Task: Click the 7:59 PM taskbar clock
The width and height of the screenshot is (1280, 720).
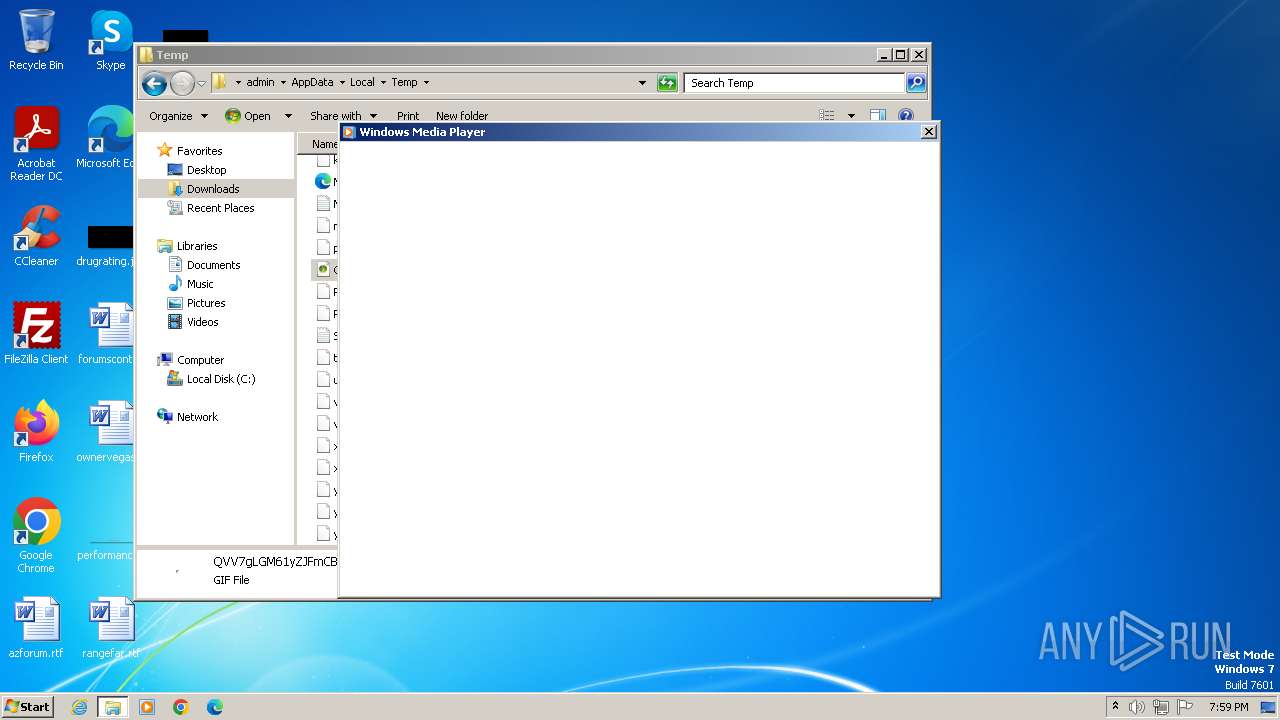Action: pos(1228,707)
